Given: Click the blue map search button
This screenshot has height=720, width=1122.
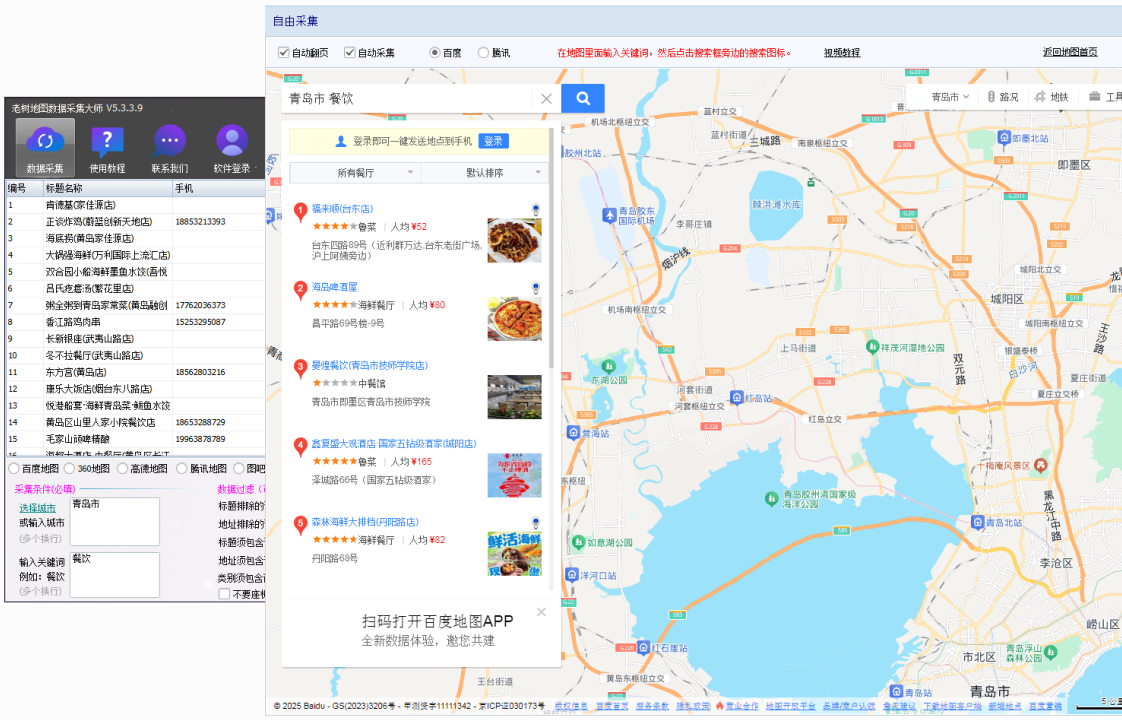Looking at the screenshot, I should pyautogui.click(x=582, y=98).
